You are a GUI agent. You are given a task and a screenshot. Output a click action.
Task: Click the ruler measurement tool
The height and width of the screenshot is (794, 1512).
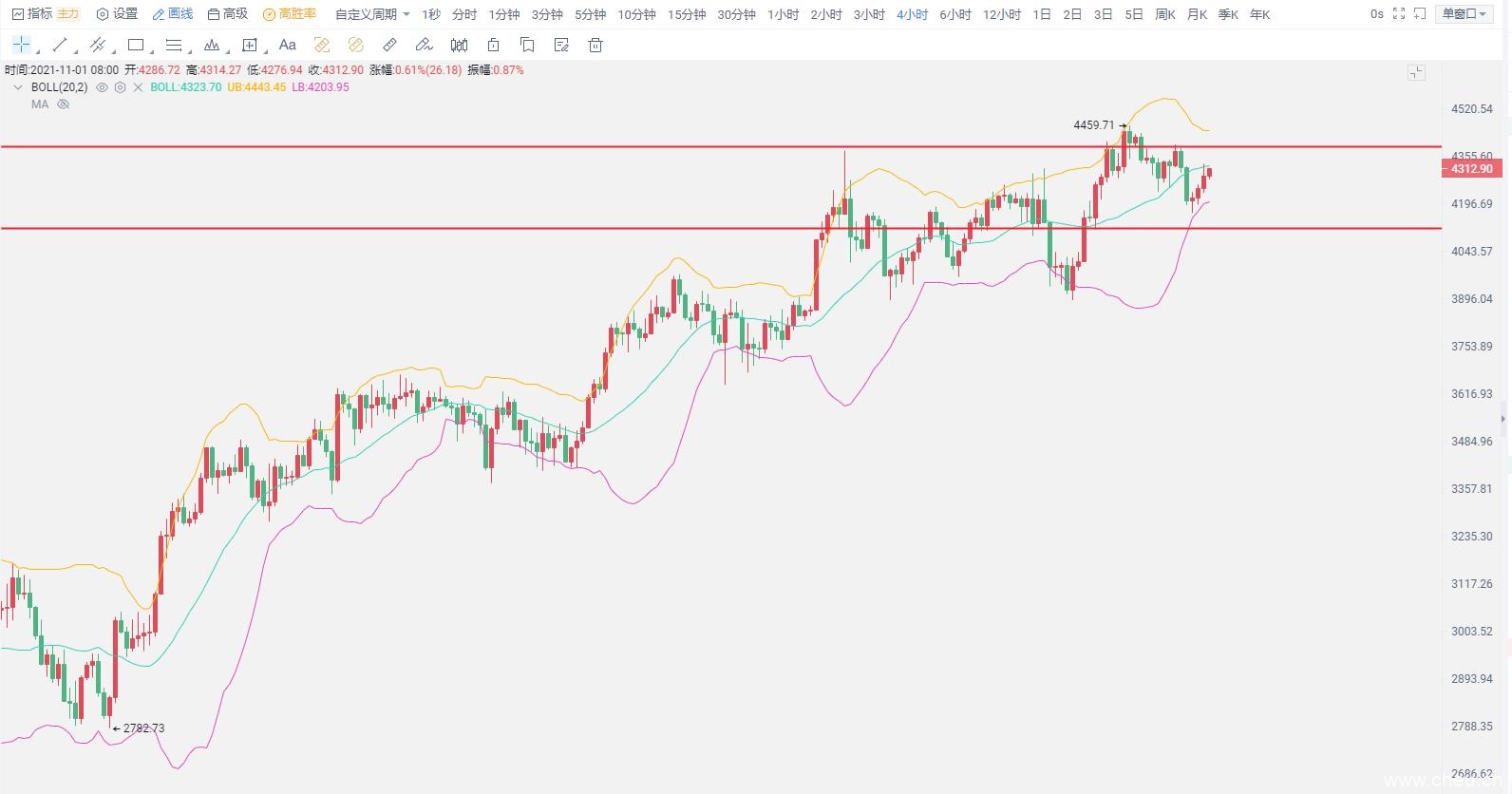click(389, 45)
